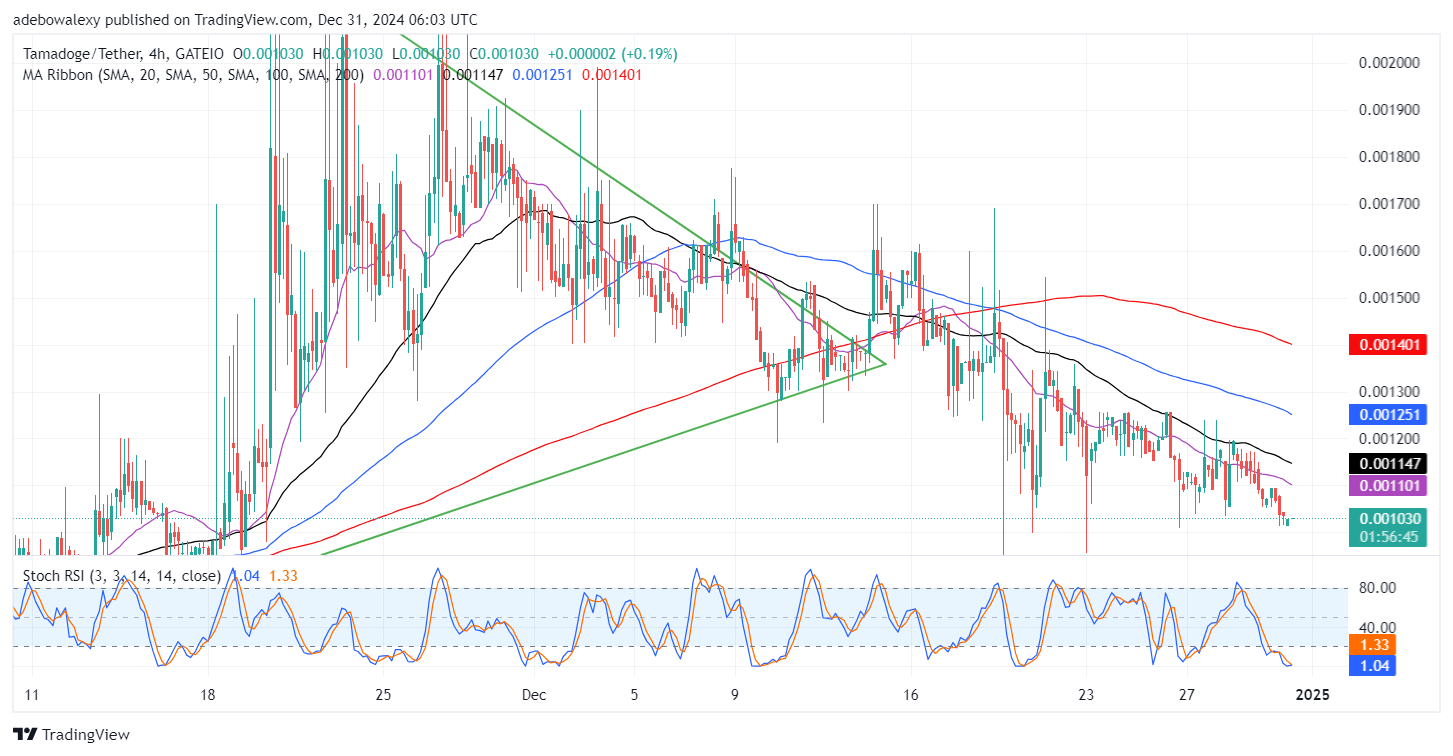
Task: Click the 11 date on time axis
Action: (x=32, y=694)
